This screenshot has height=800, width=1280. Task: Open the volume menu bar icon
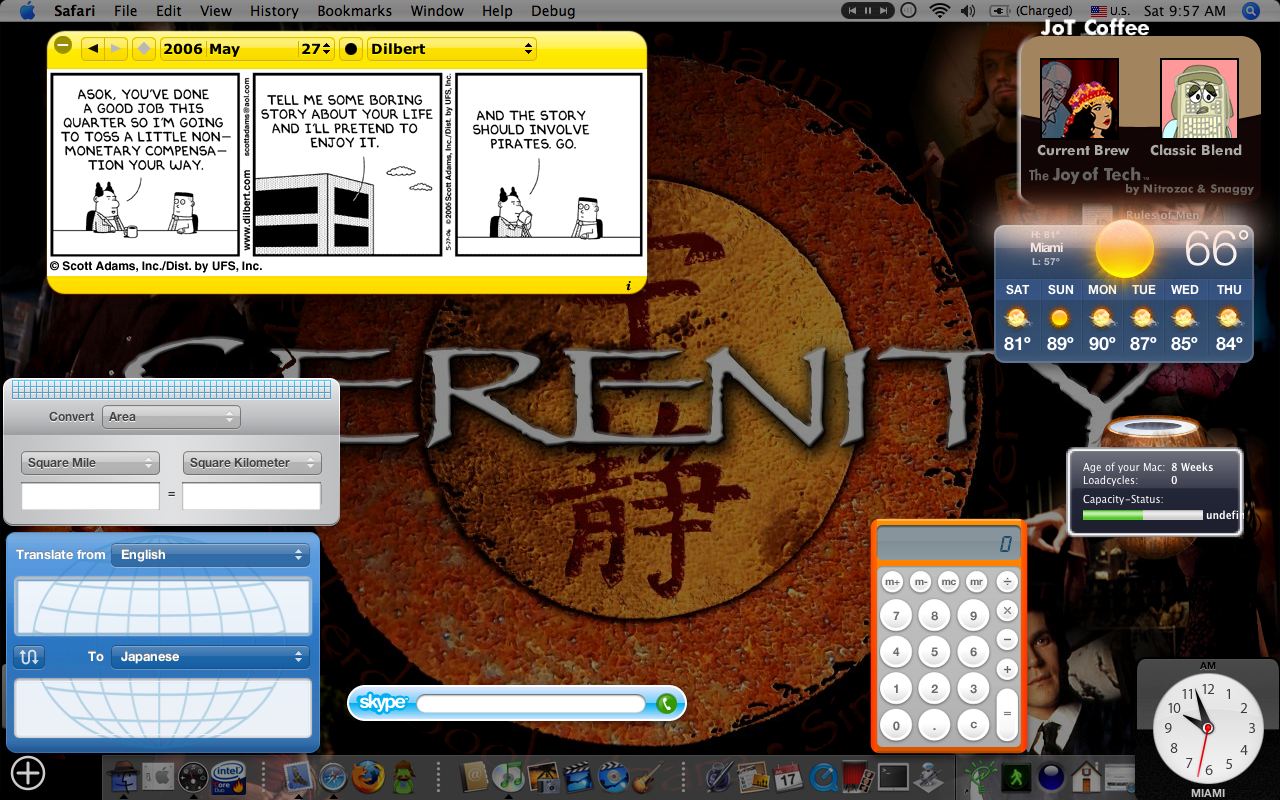968,11
